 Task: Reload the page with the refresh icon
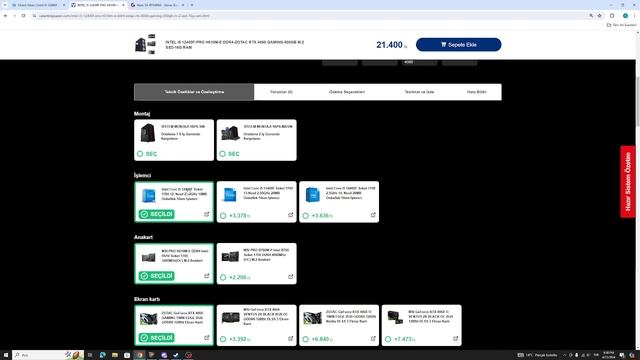tap(24, 16)
